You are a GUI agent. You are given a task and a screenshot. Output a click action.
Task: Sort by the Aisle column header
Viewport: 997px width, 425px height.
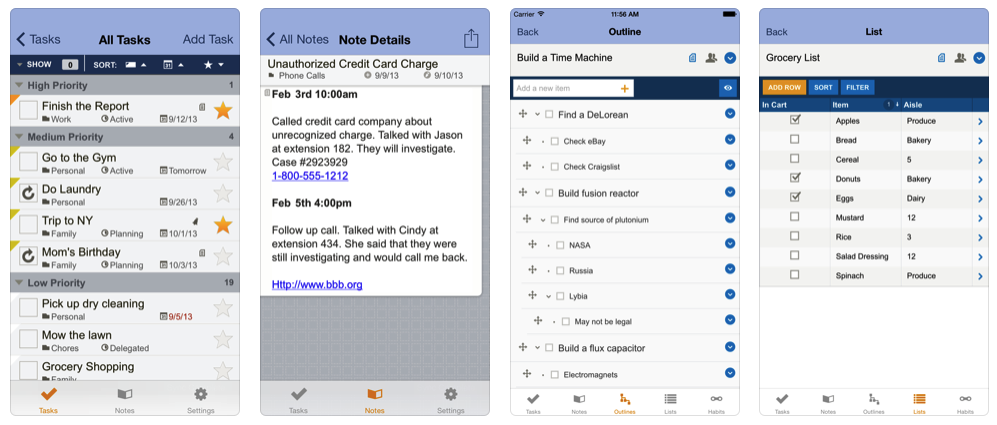point(912,105)
